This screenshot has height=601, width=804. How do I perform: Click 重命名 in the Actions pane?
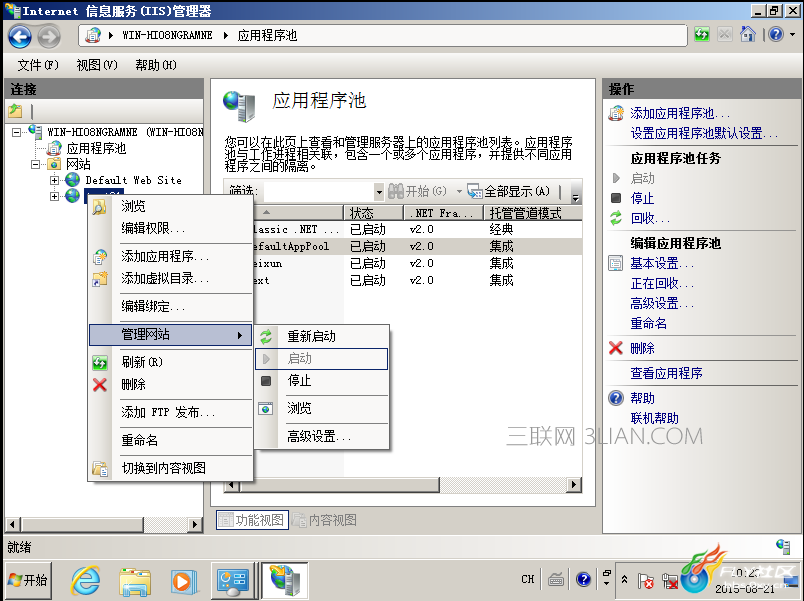[x=649, y=324]
